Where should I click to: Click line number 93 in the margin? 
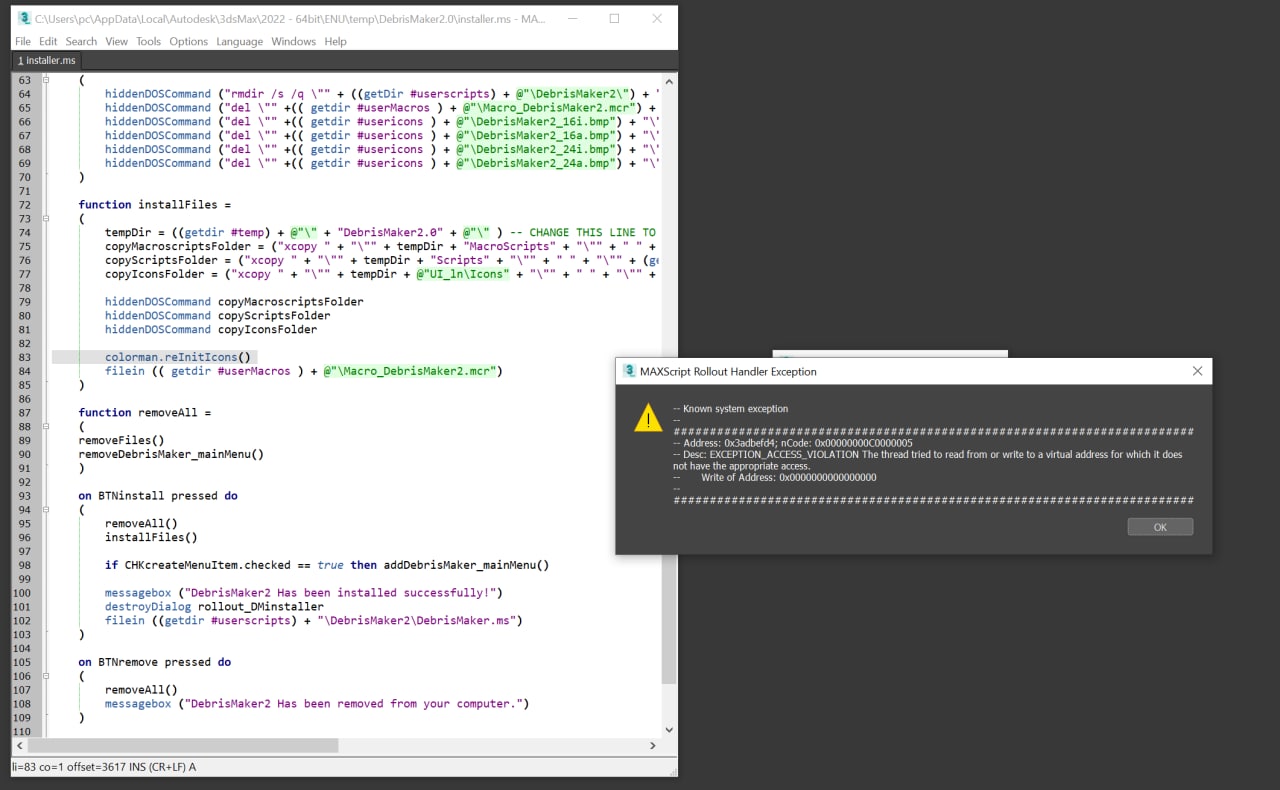[24, 495]
